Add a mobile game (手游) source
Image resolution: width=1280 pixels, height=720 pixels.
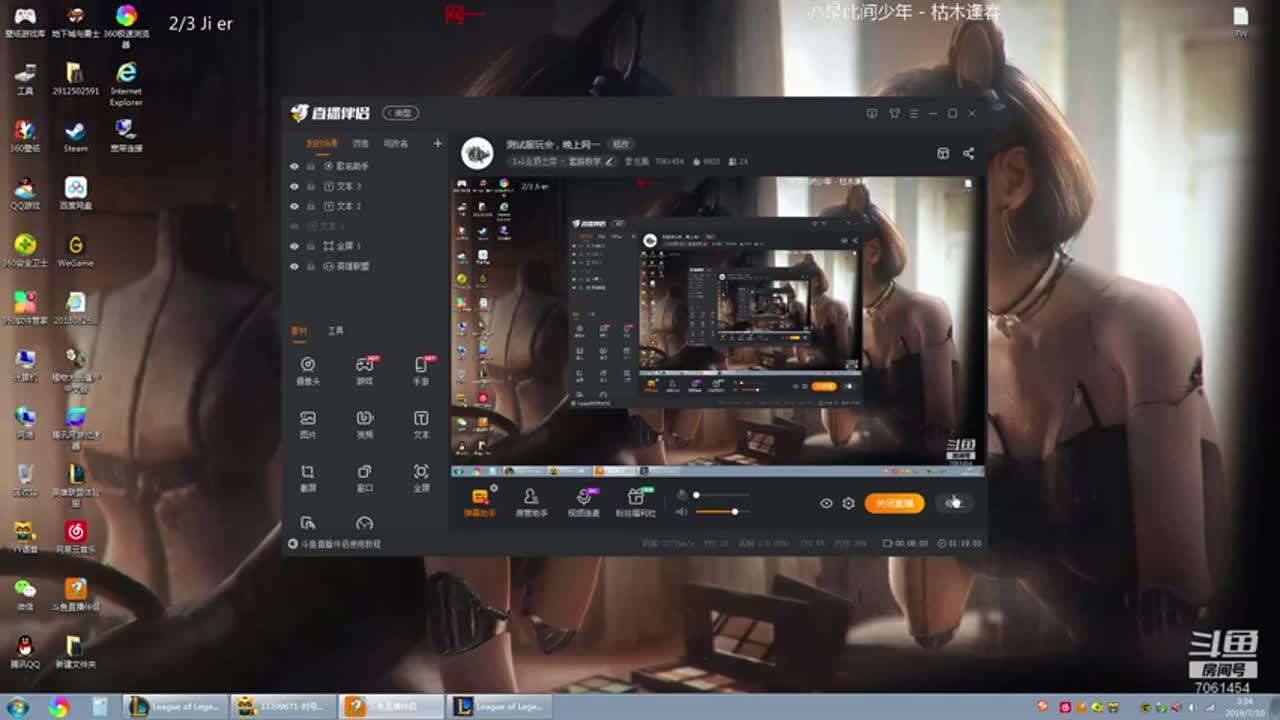[x=421, y=369]
